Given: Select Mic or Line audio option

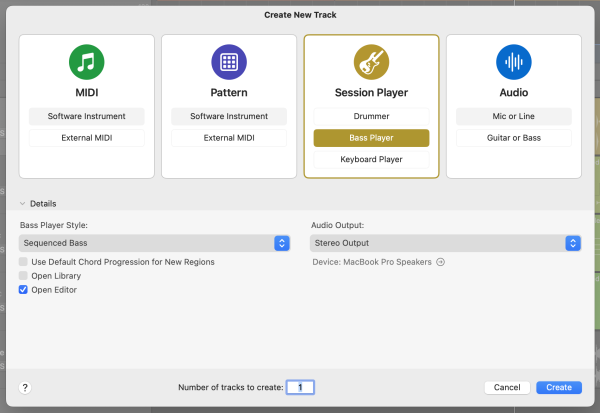Looking at the screenshot, I should [514, 116].
